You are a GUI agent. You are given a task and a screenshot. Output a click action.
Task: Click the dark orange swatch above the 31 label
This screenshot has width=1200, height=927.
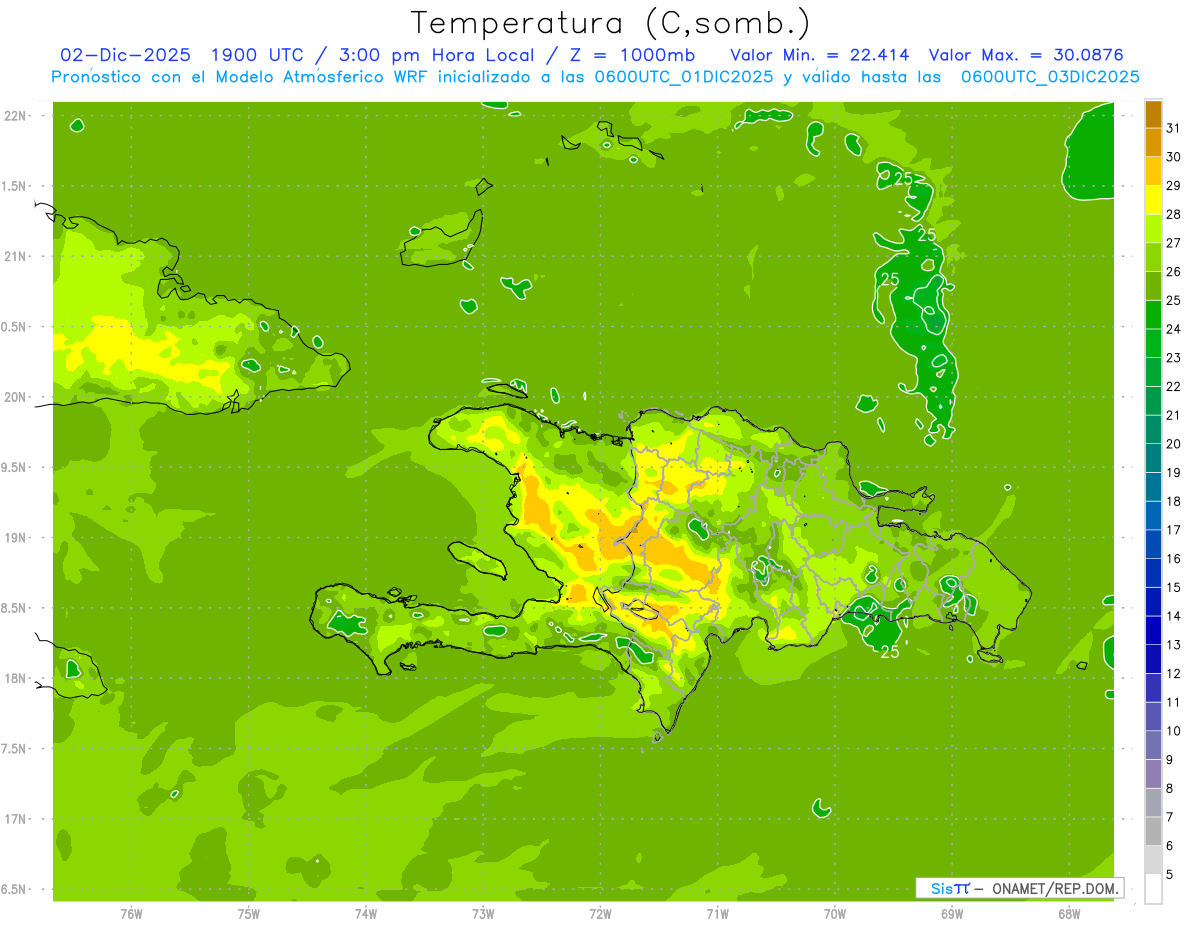point(1153,114)
